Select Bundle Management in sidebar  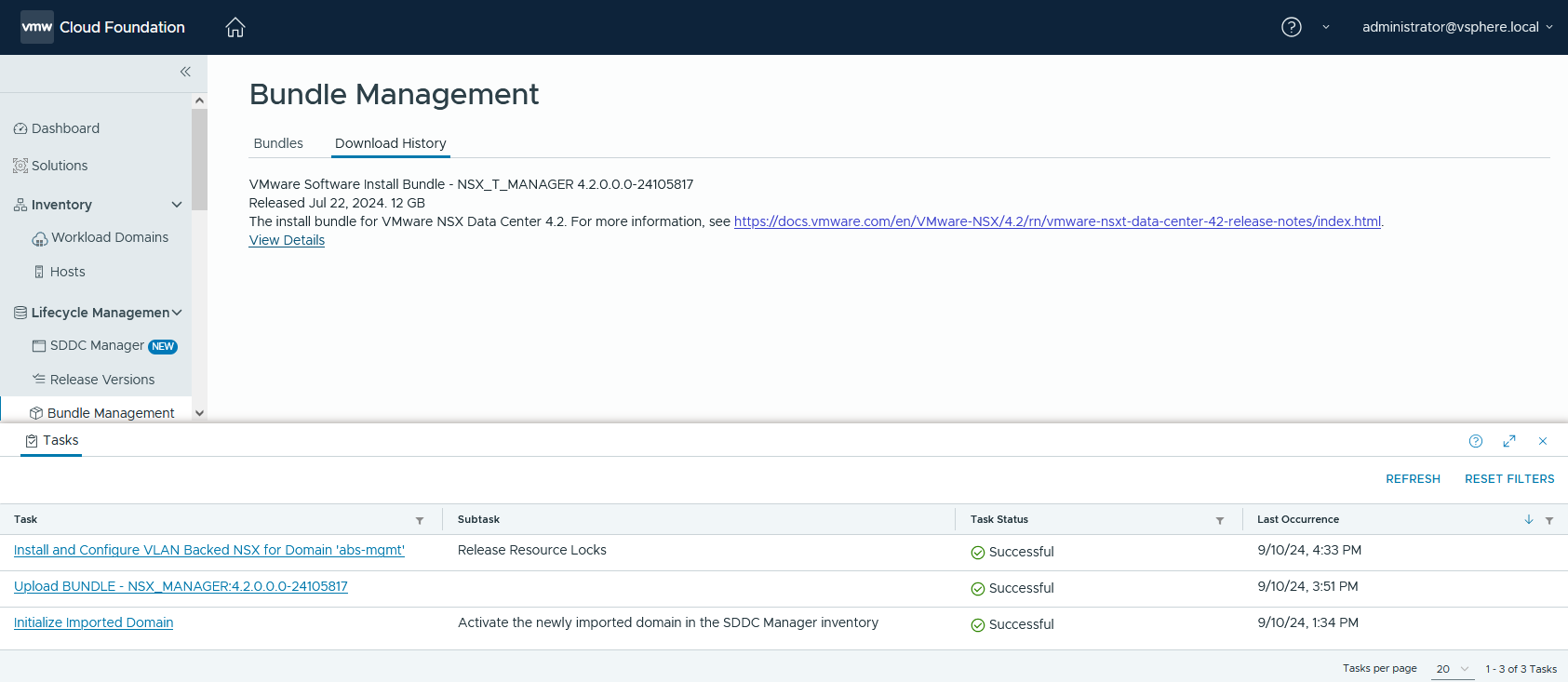tap(111, 413)
